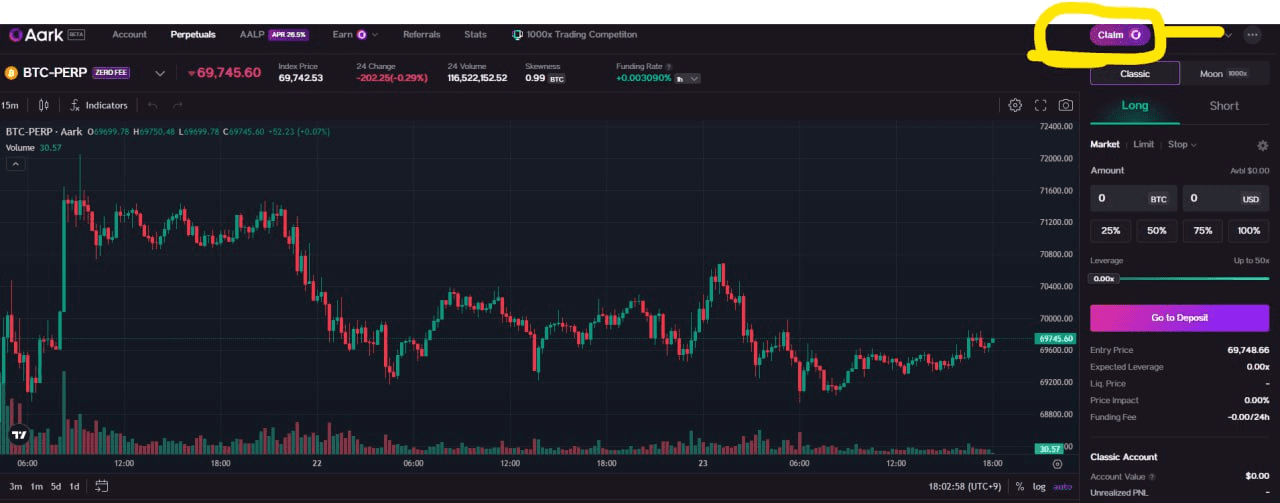Click the Account Value help icon

pos(1152,478)
